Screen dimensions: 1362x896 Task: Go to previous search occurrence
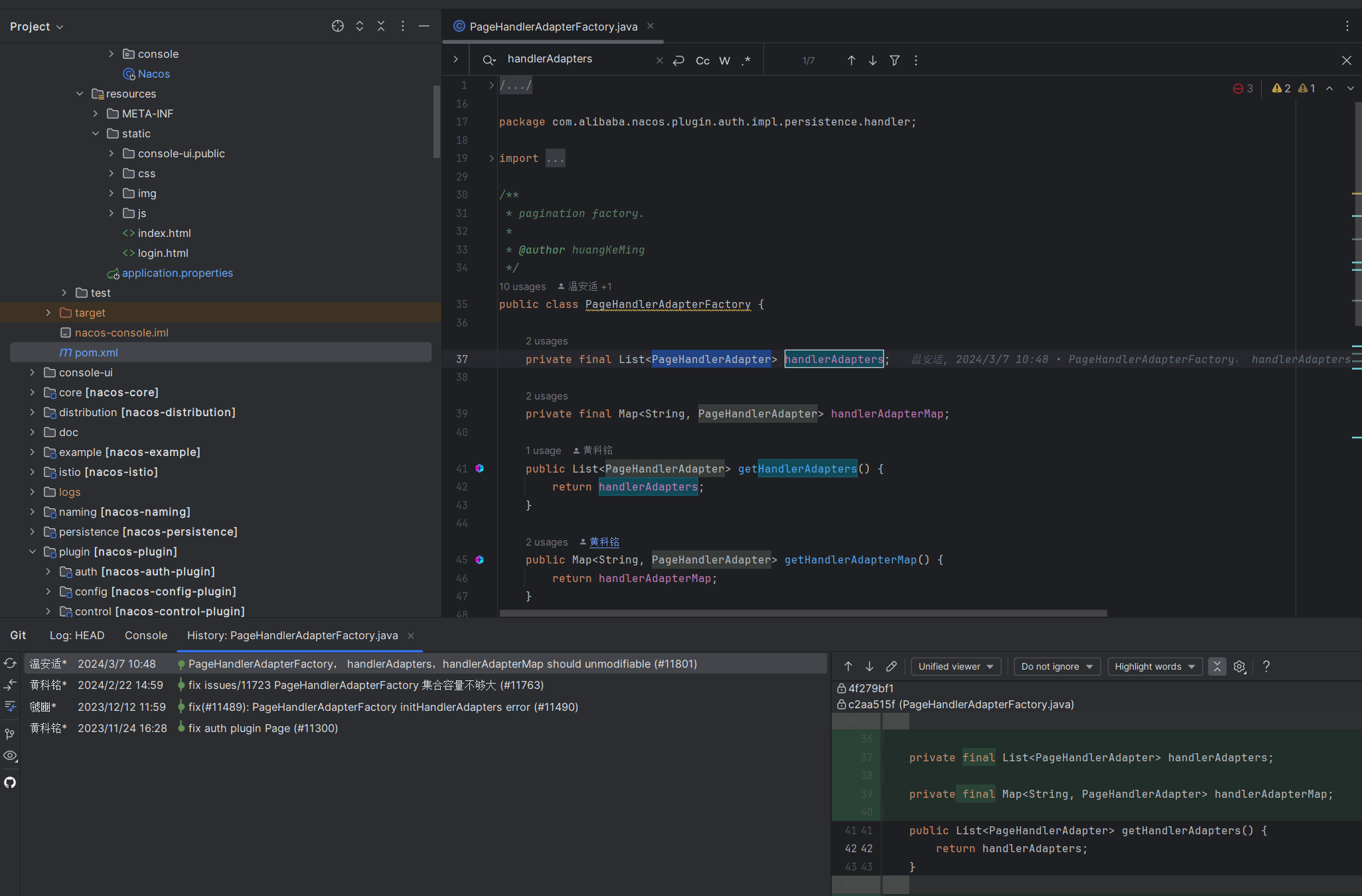(852, 60)
